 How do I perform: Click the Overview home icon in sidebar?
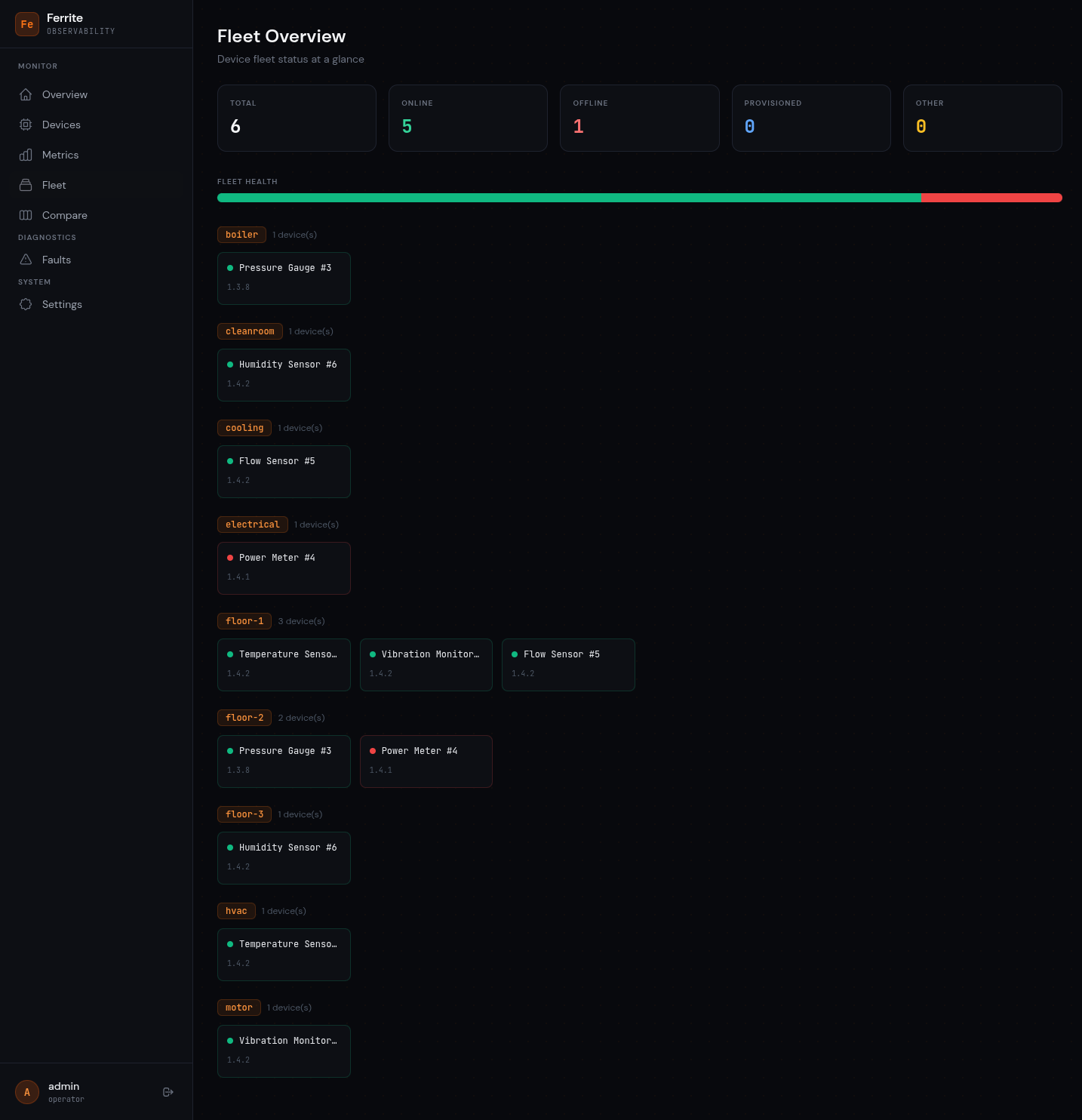(26, 94)
